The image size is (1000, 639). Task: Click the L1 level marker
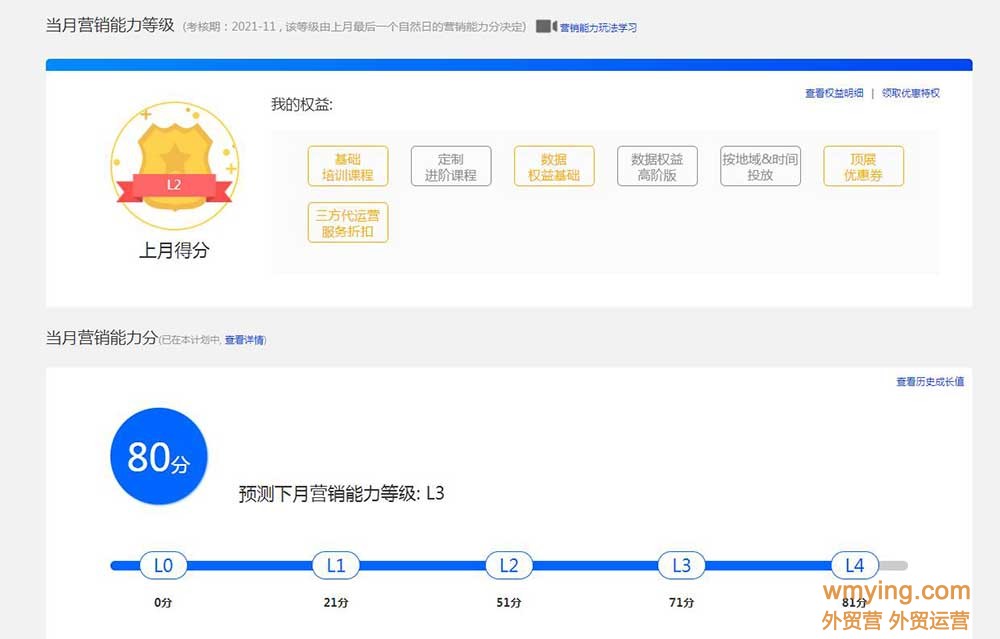(335, 565)
